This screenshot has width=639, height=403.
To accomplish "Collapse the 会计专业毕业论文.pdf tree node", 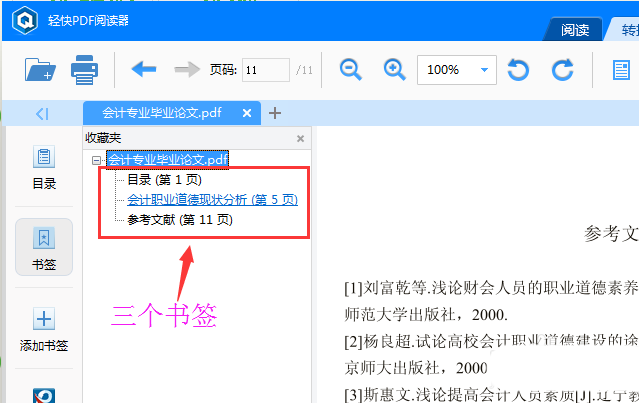I will (x=95, y=160).
